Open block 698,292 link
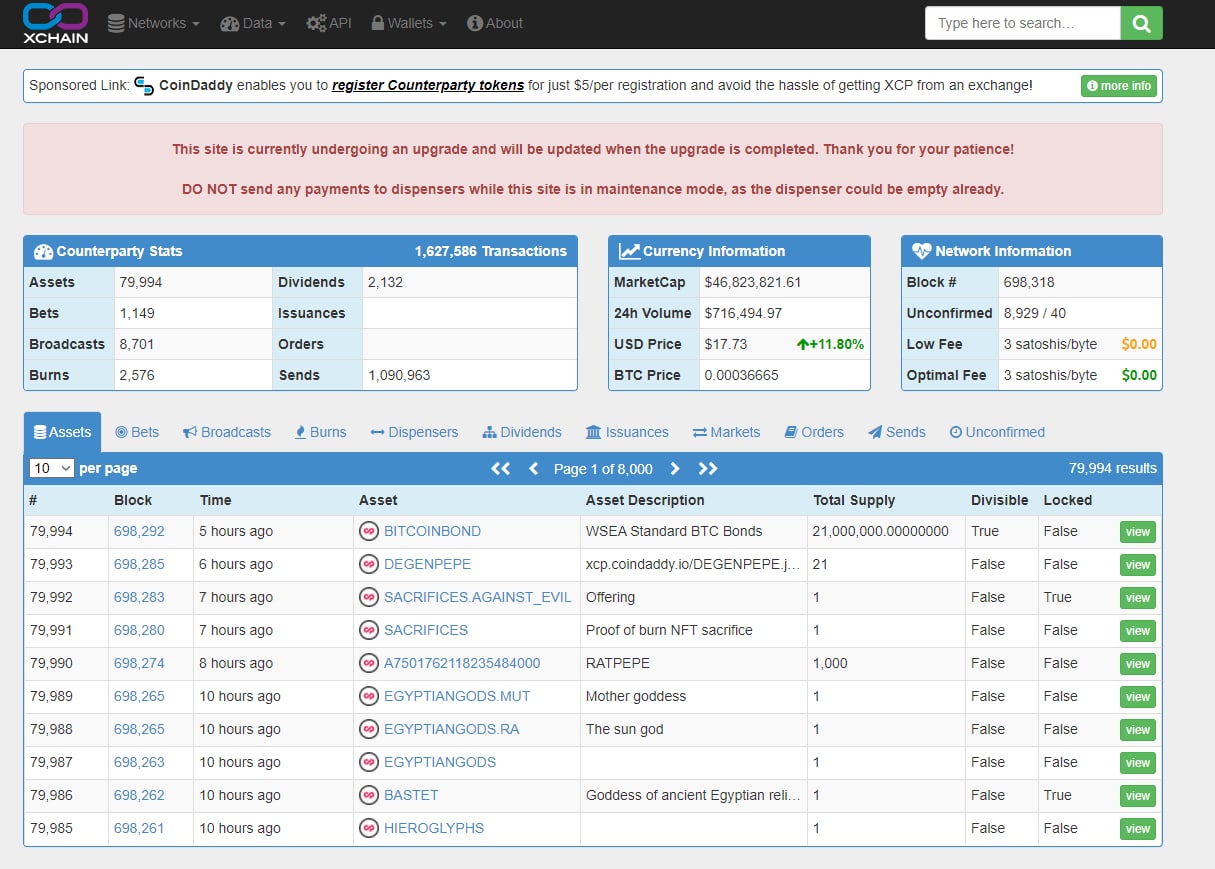This screenshot has width=1215, height=869. pyautogui.click(x=139, y=531)
